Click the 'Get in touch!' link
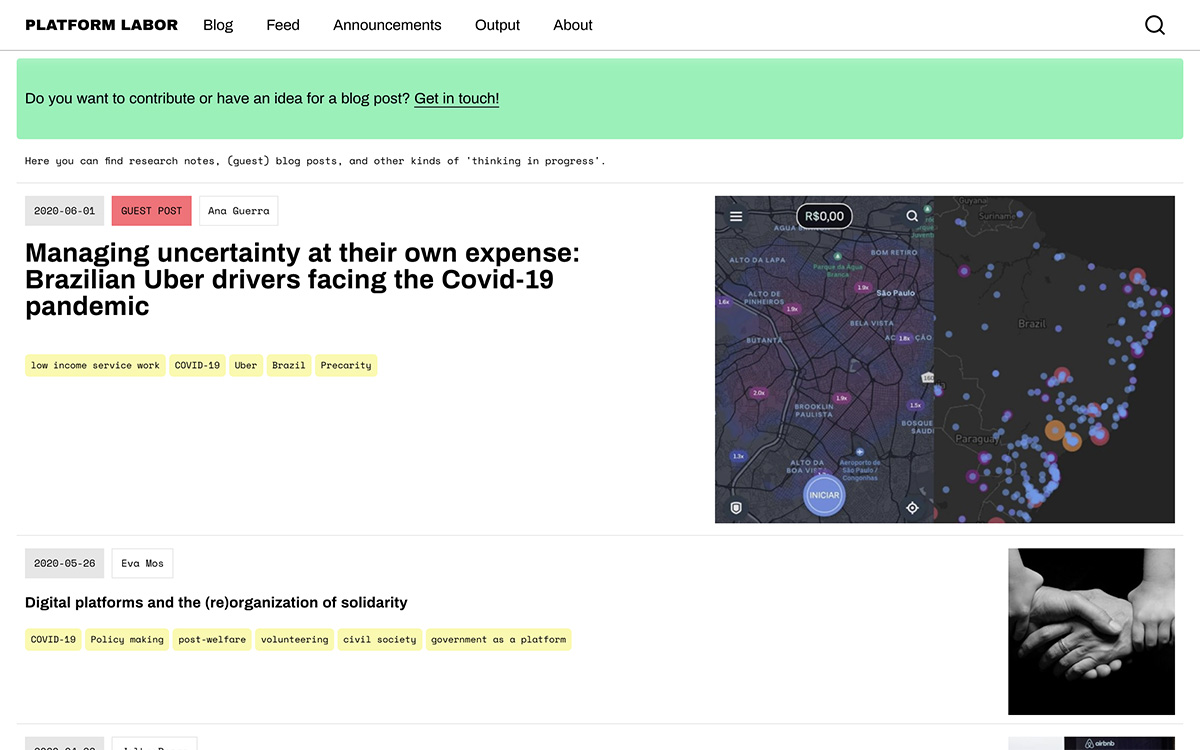This screenshot has width=1200, height=750. [456, 98]
